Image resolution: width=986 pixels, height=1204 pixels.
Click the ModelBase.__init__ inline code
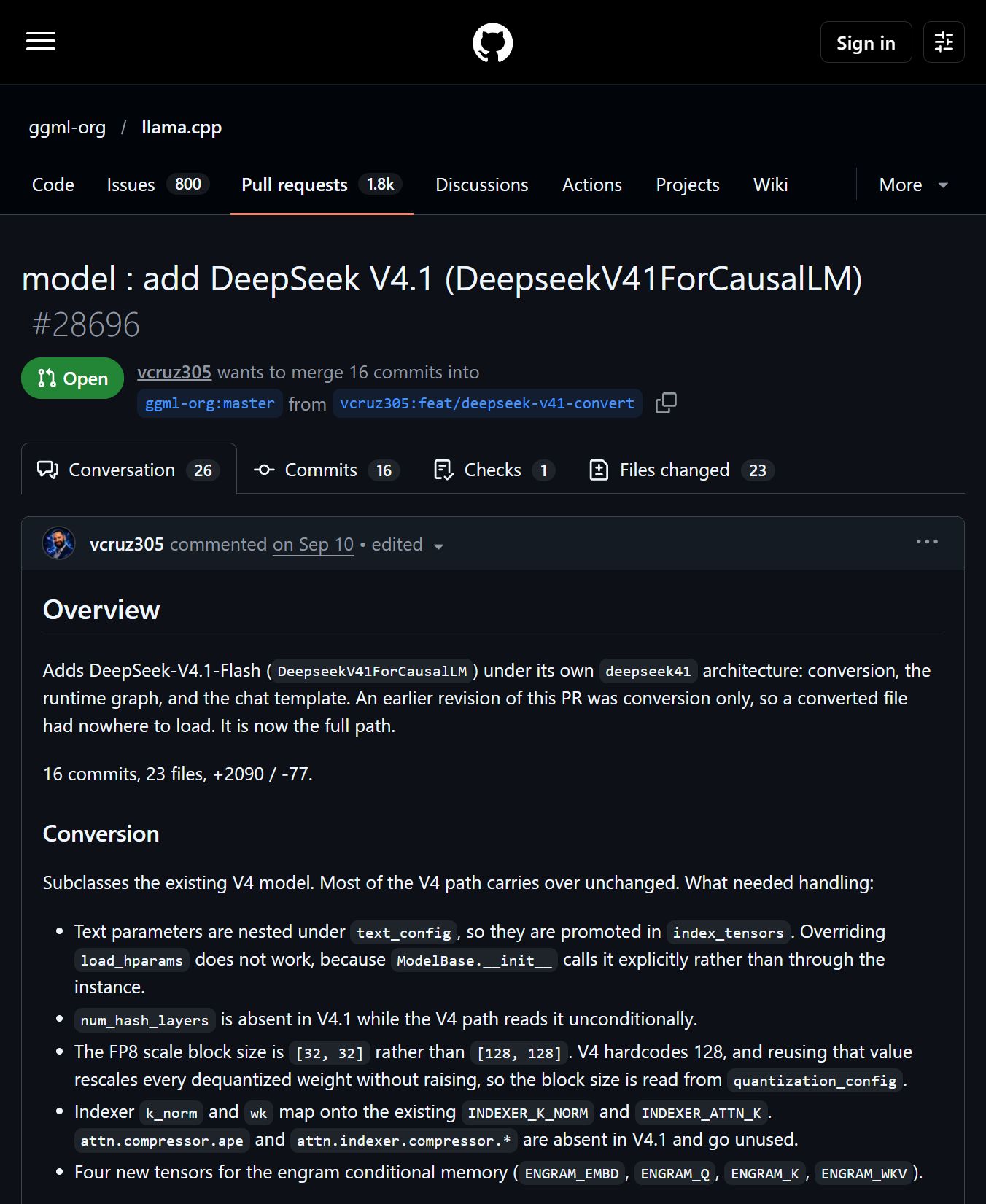(474, 960)
